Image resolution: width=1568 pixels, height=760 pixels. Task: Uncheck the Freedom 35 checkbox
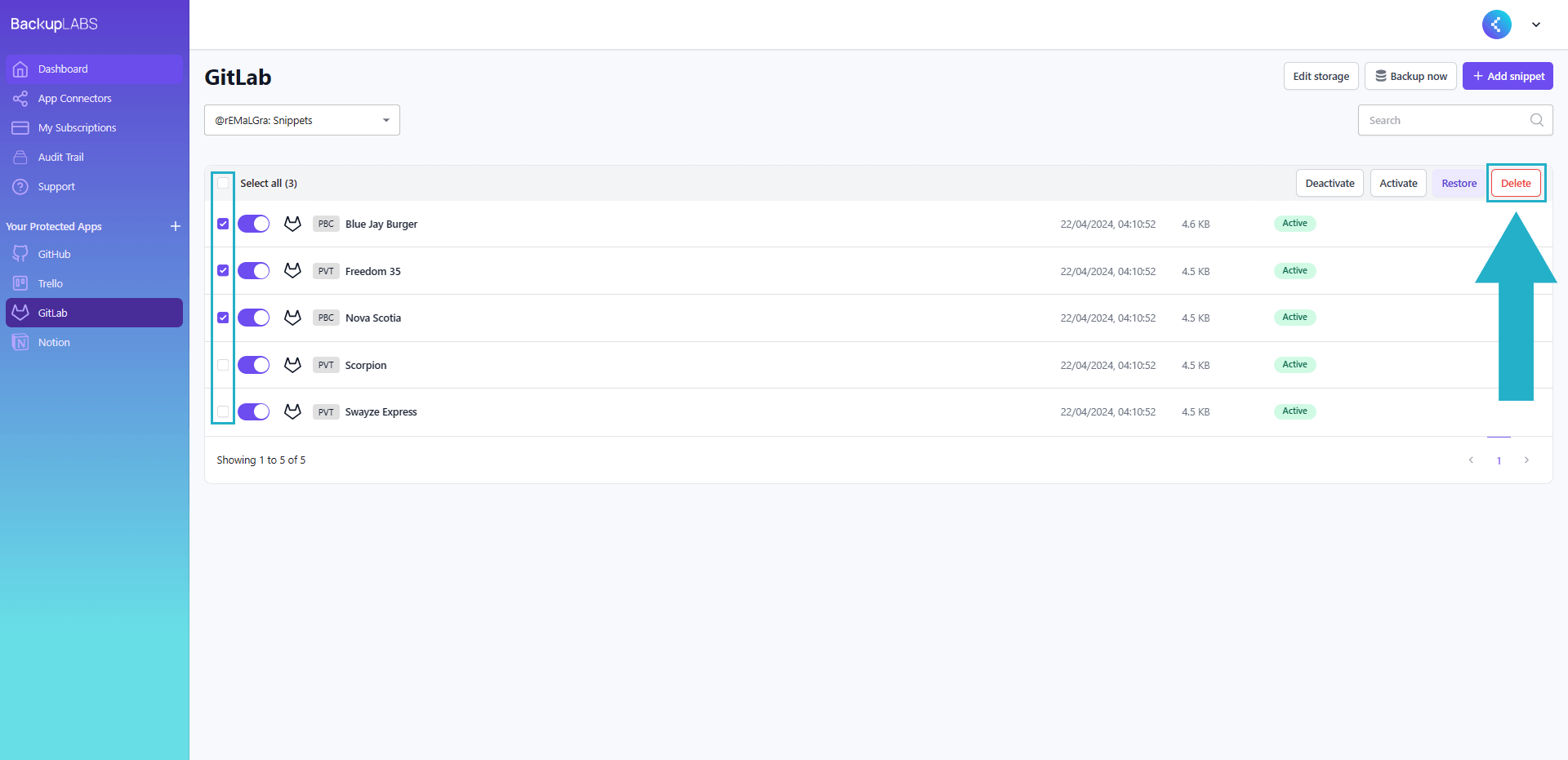[x=223, y=271]
